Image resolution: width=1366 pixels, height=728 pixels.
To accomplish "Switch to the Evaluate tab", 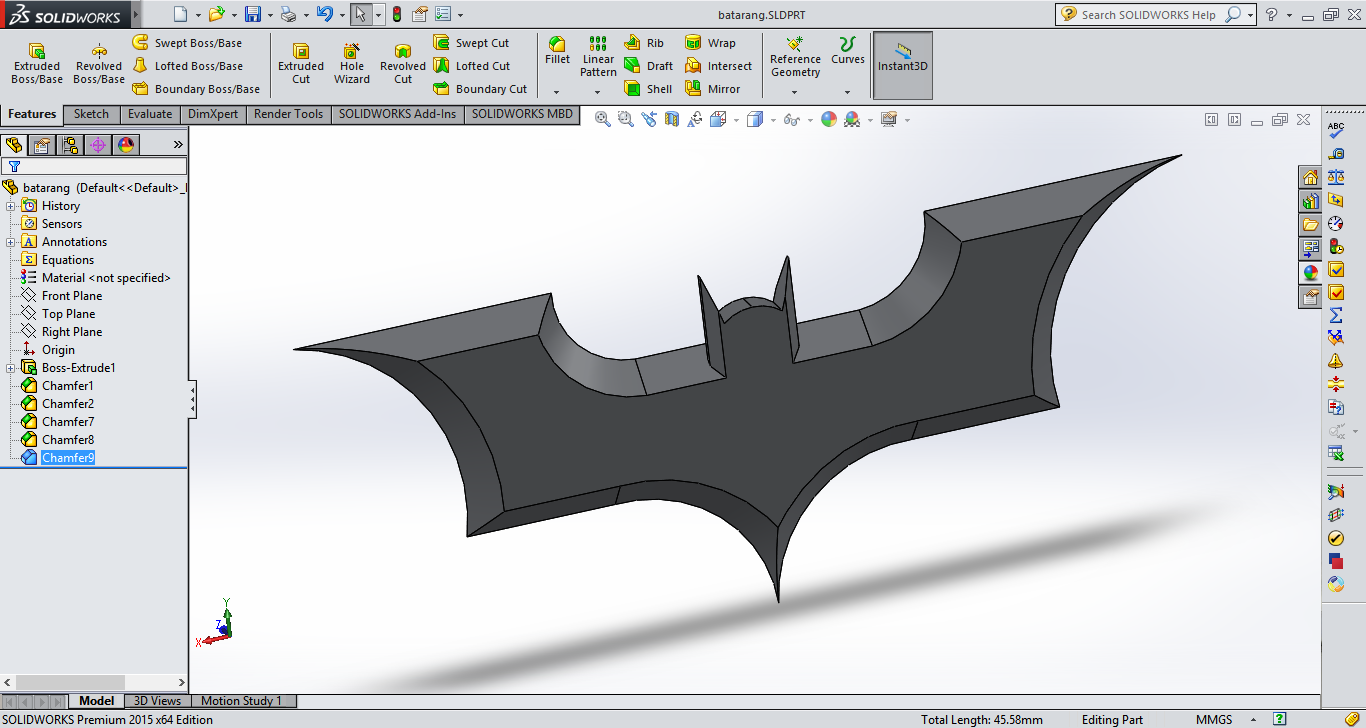I will pos(150,114).
